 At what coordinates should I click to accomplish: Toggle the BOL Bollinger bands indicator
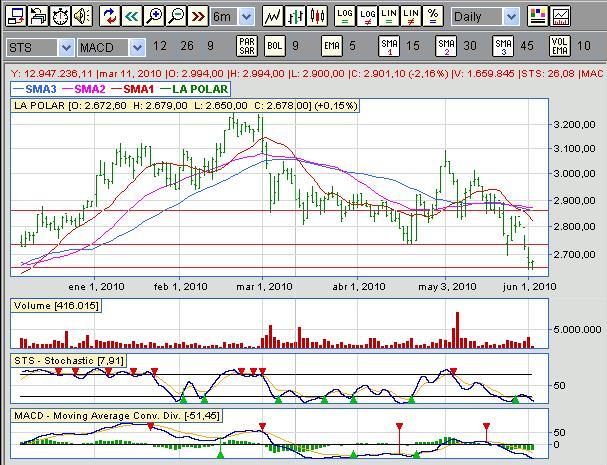[x=274, y=46]
